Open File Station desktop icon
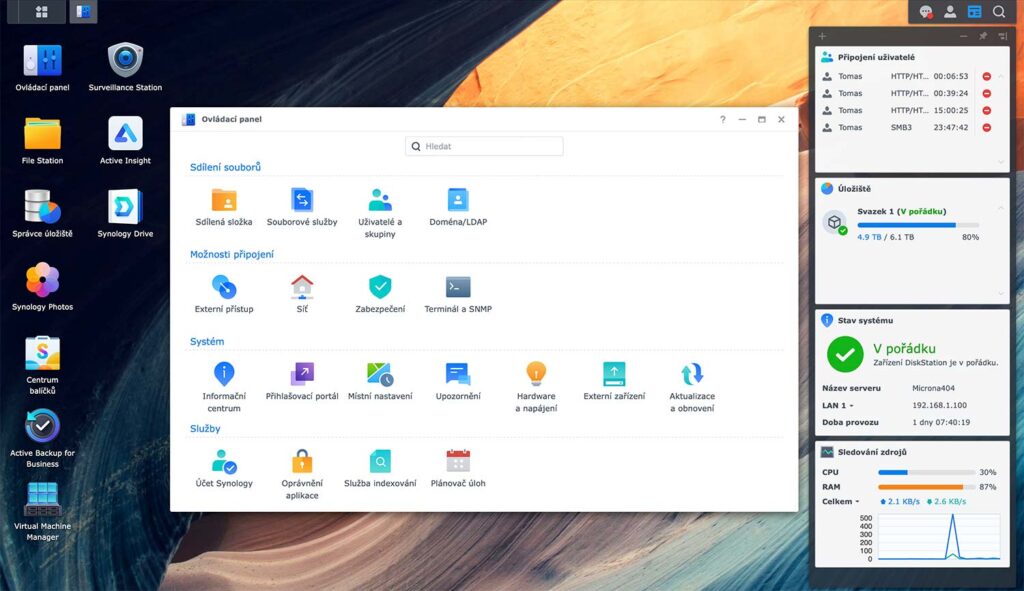The height and width of the screenshot is (591, 1024). pyautogui.click(x=42, y=140)
